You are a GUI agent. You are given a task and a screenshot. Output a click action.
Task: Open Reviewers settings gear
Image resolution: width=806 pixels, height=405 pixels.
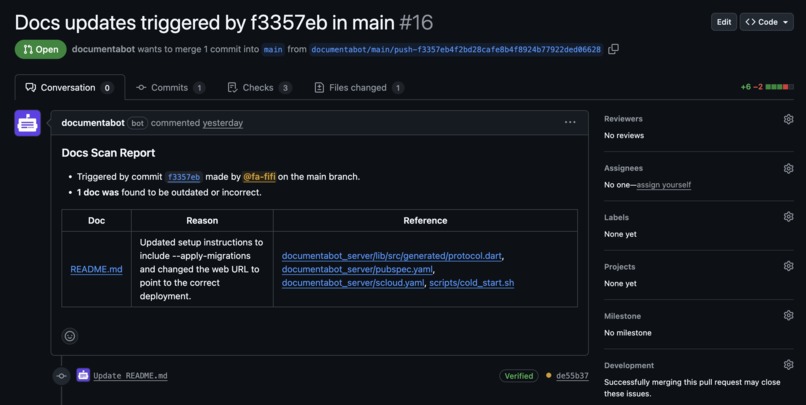coord(789,119)
